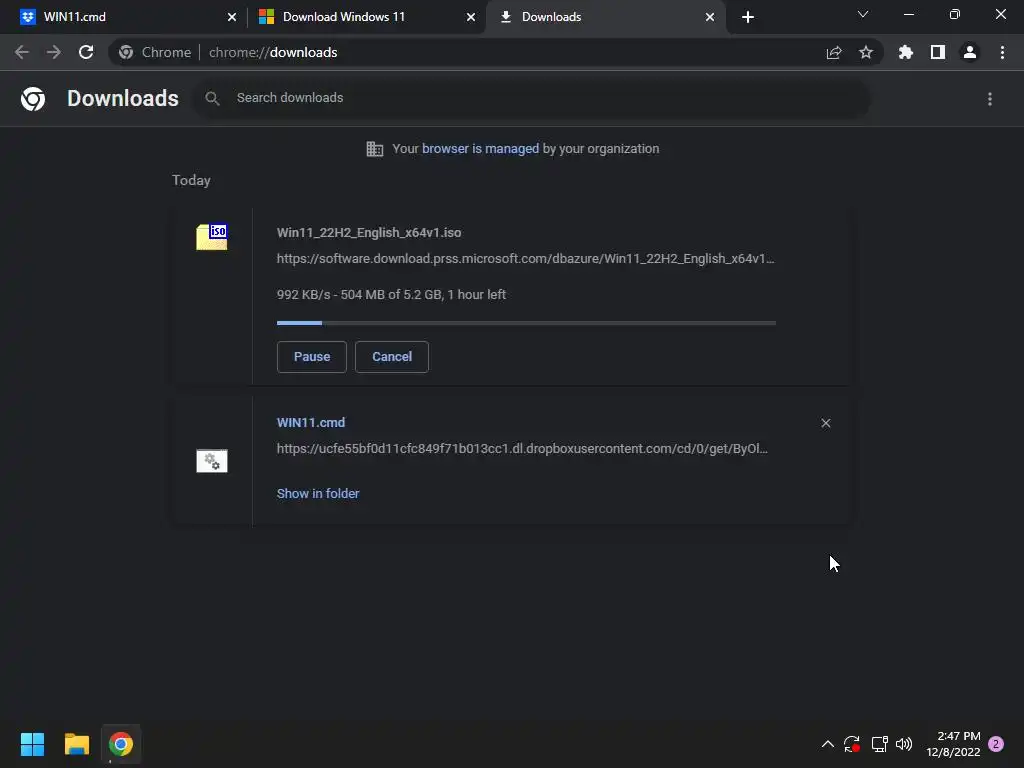Share this page from address bar icon

tap(834, 52)
